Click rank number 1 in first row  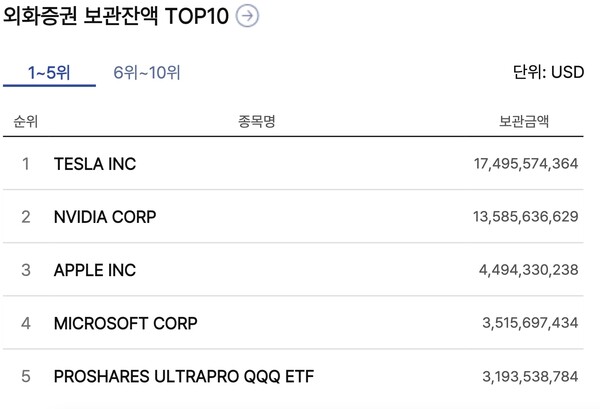[x=26, y=163]
